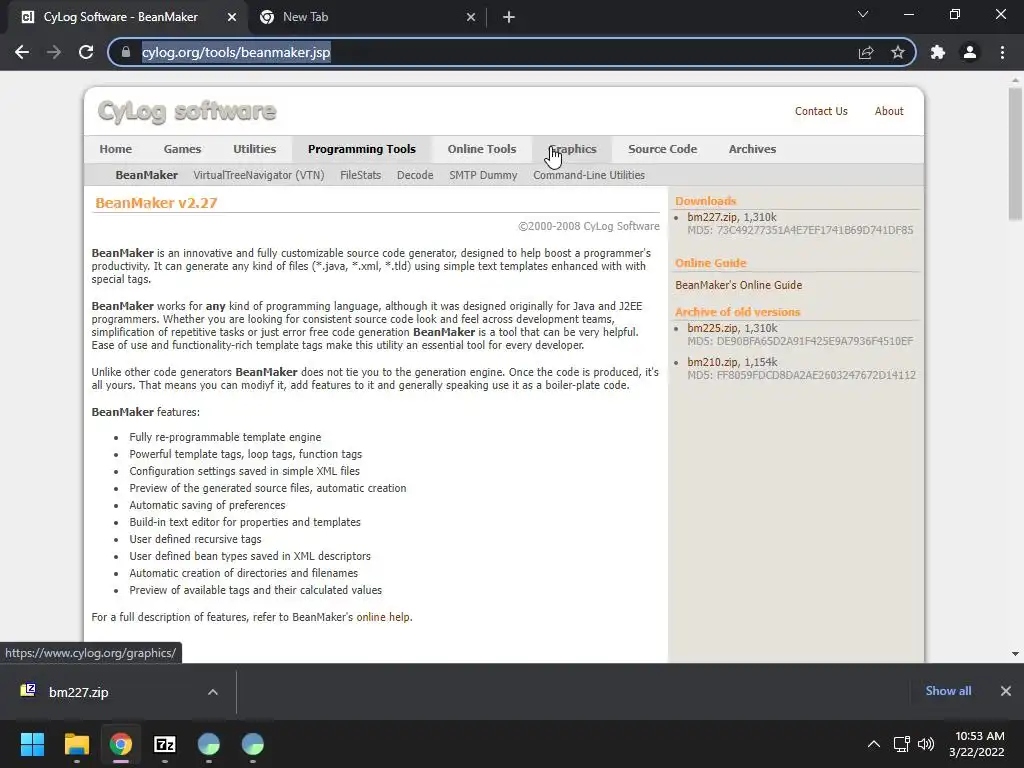Open the Chrome profile avatar
Image resolution: width=1024 pixels, height=768 pixels.
[970, 52]
